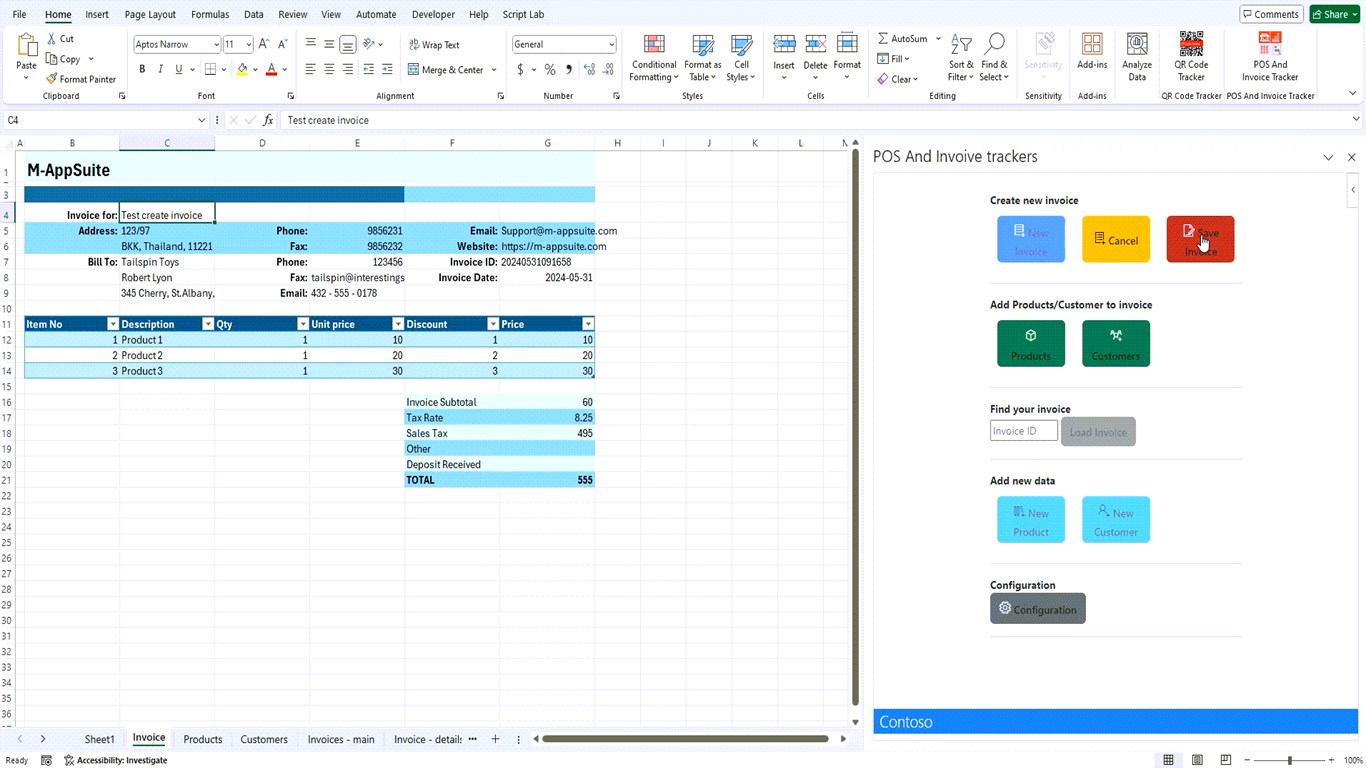This screenshot has height=768, width=1366.
Task: Open Cell Styles gallery
Action: pos(741,57)
